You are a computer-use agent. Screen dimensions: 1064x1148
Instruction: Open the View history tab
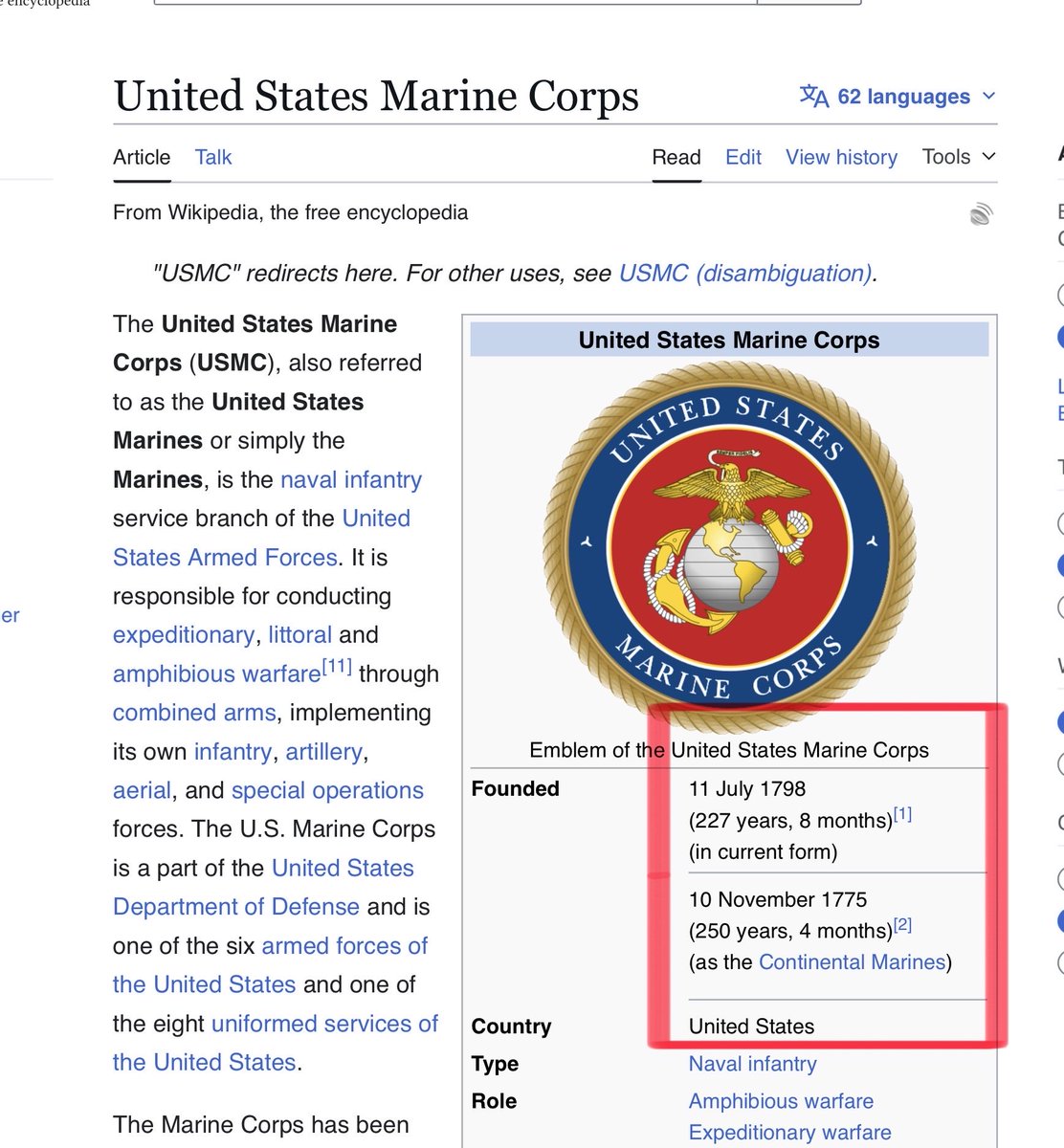pyautogui.click(x=842, y=157)
